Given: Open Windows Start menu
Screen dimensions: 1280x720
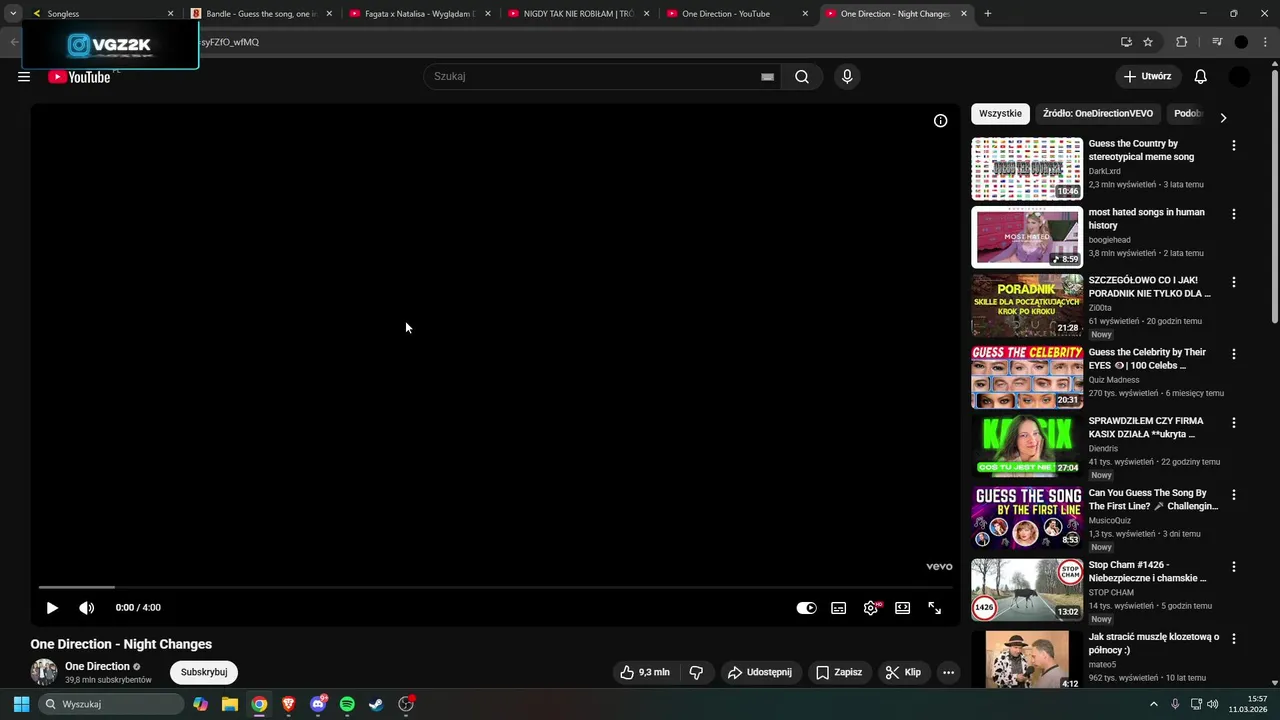Looking at the screenshot, I should 21,704.
